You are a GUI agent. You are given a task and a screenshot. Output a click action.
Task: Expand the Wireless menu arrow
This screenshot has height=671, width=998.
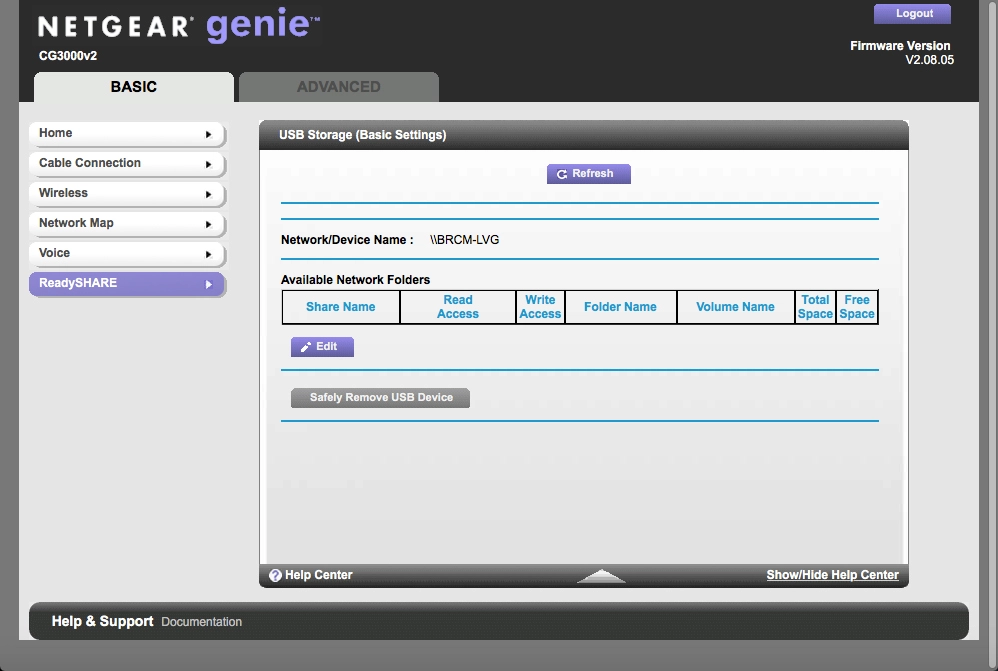click(208, 194)
